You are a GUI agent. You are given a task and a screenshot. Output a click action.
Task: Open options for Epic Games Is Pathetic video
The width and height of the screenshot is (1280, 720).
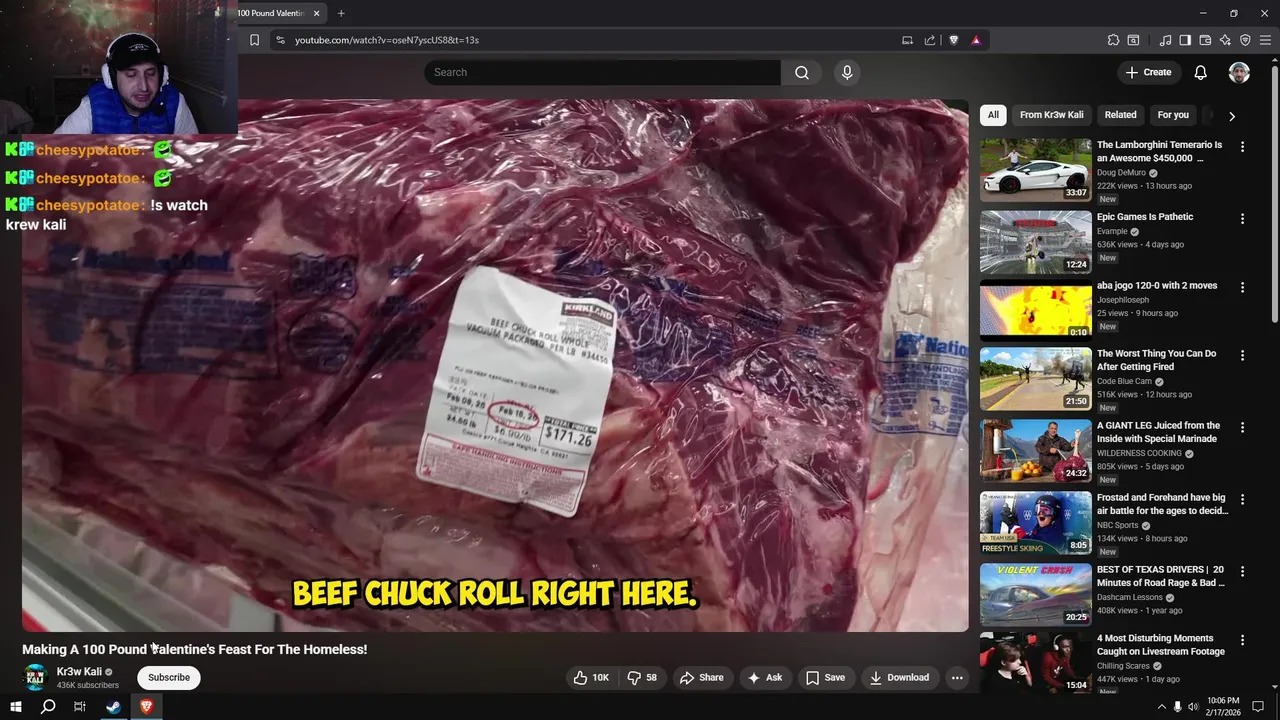click(x=1242, y=218)
